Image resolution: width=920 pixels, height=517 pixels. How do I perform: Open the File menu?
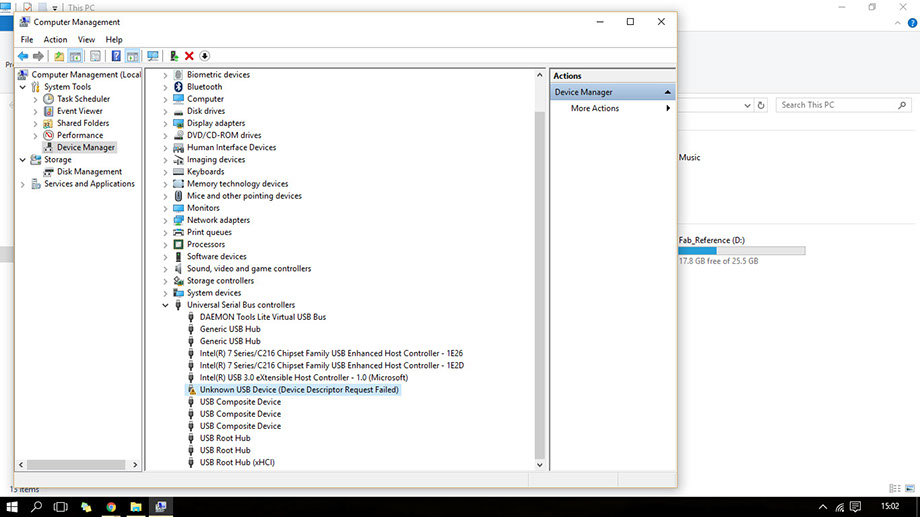coord(27,40)
